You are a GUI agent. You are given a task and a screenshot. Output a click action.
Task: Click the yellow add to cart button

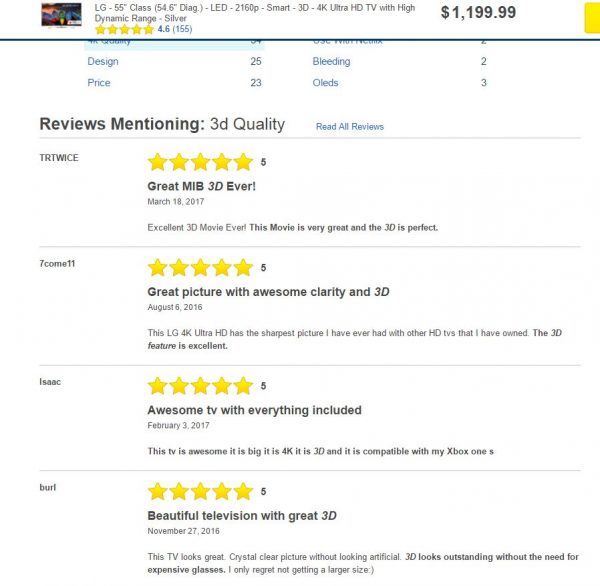pos(592,18)
